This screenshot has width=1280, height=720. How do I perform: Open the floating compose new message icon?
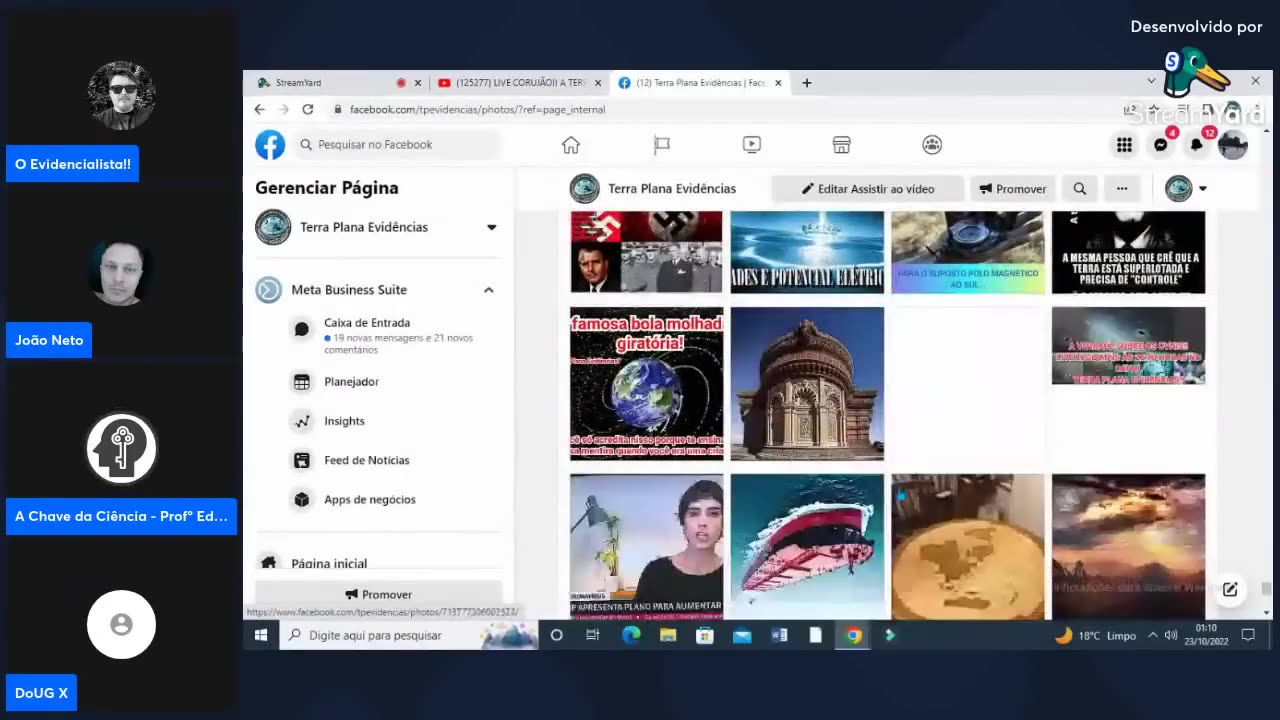1230,589
